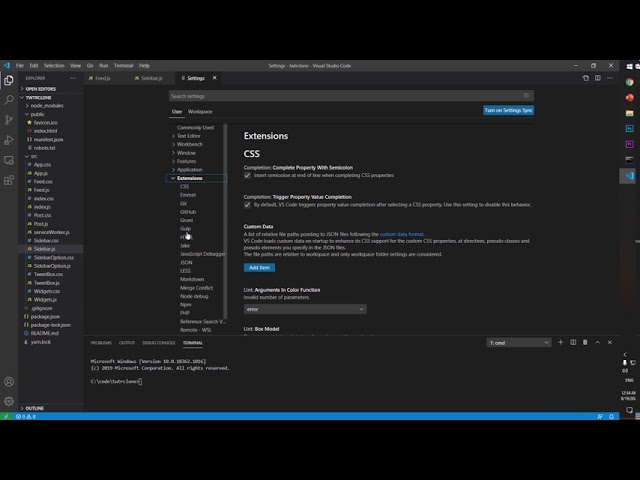Click the feedback icon in status bar
The width and height of the screenshot is (640, 480).
pos(600,416)
